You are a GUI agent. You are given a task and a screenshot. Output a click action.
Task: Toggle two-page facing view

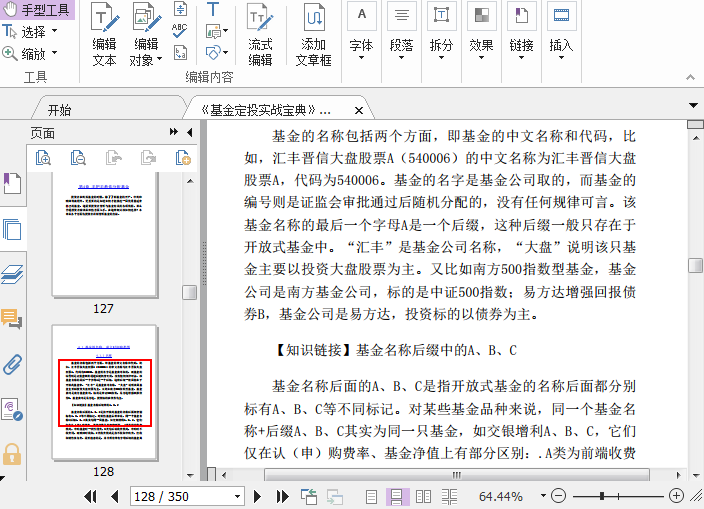(423, 496)
